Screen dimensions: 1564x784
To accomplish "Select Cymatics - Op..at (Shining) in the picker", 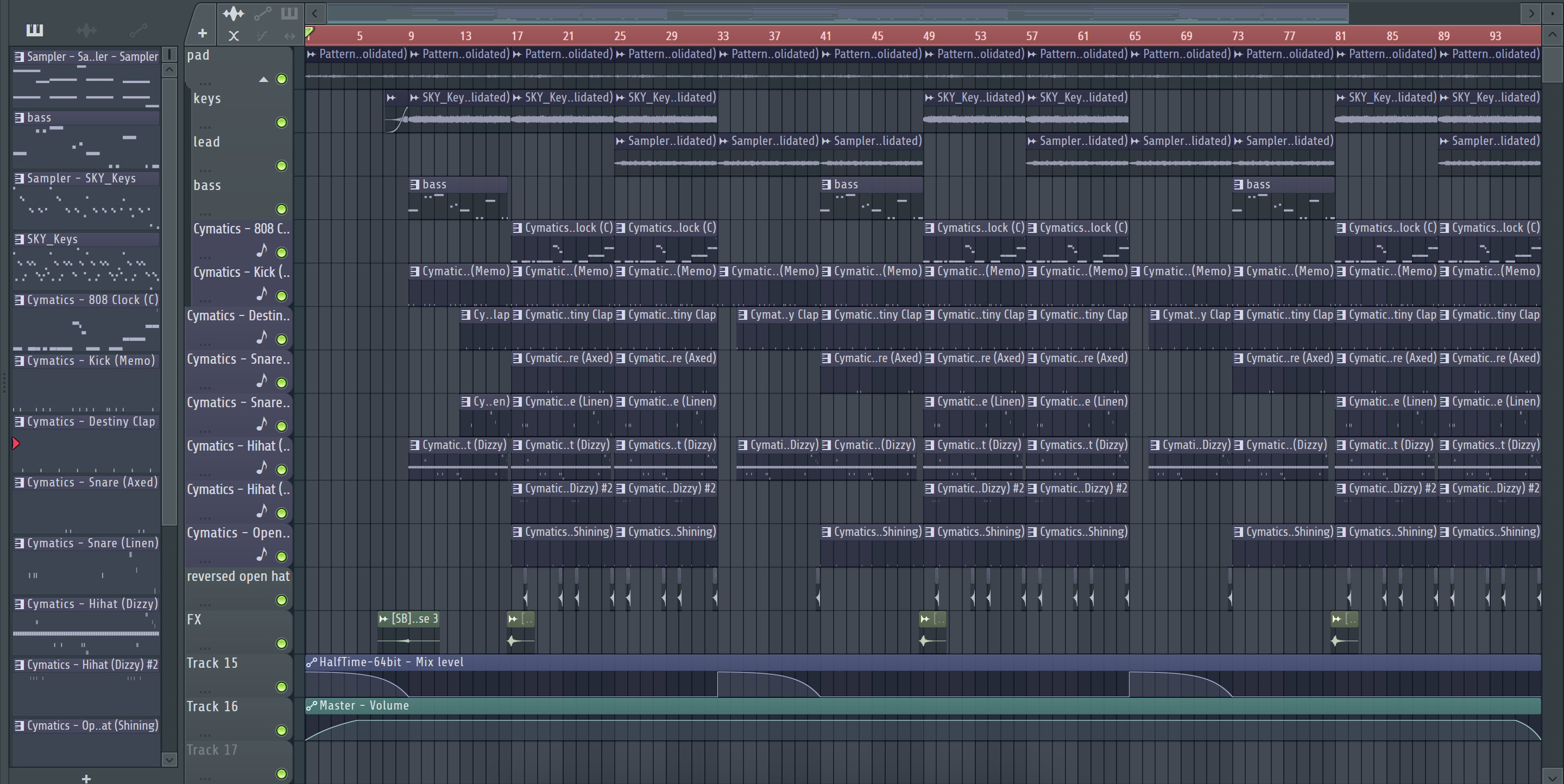I will [86, 725].
